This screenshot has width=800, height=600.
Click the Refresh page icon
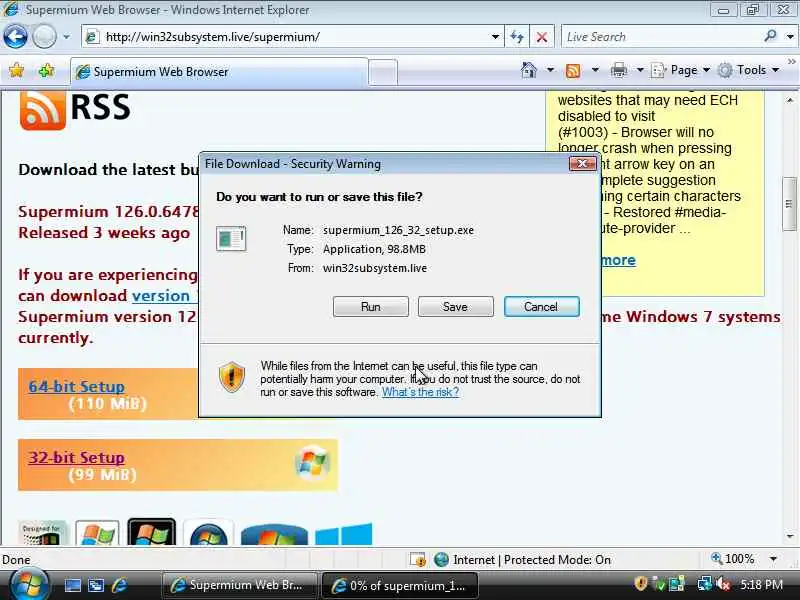[x=517, y=37]
